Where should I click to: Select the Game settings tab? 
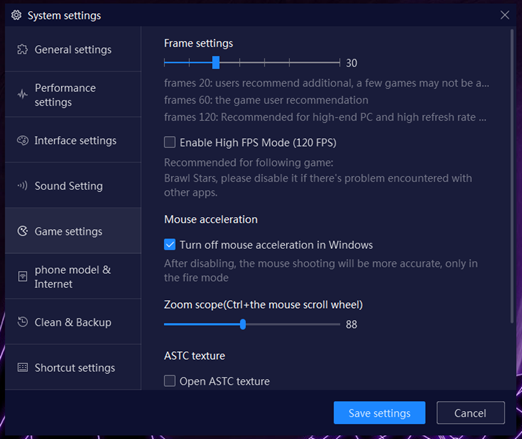pos(73,231)
